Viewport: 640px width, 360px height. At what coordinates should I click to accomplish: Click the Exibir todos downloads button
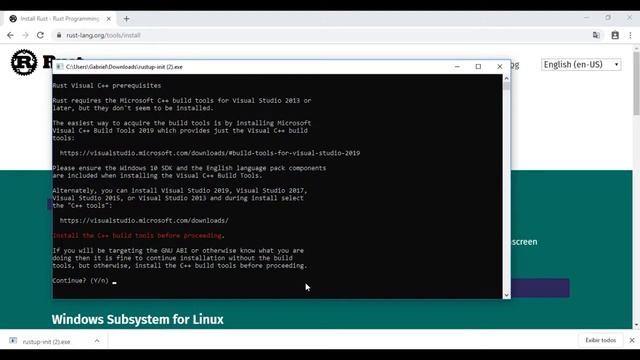[600, 340]
